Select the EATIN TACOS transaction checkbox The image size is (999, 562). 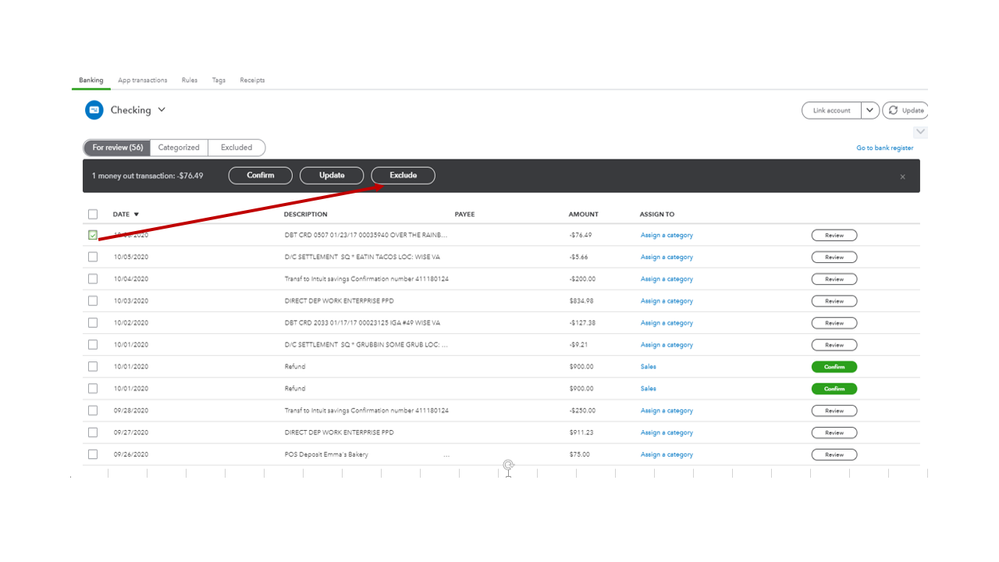coord(93,257)
